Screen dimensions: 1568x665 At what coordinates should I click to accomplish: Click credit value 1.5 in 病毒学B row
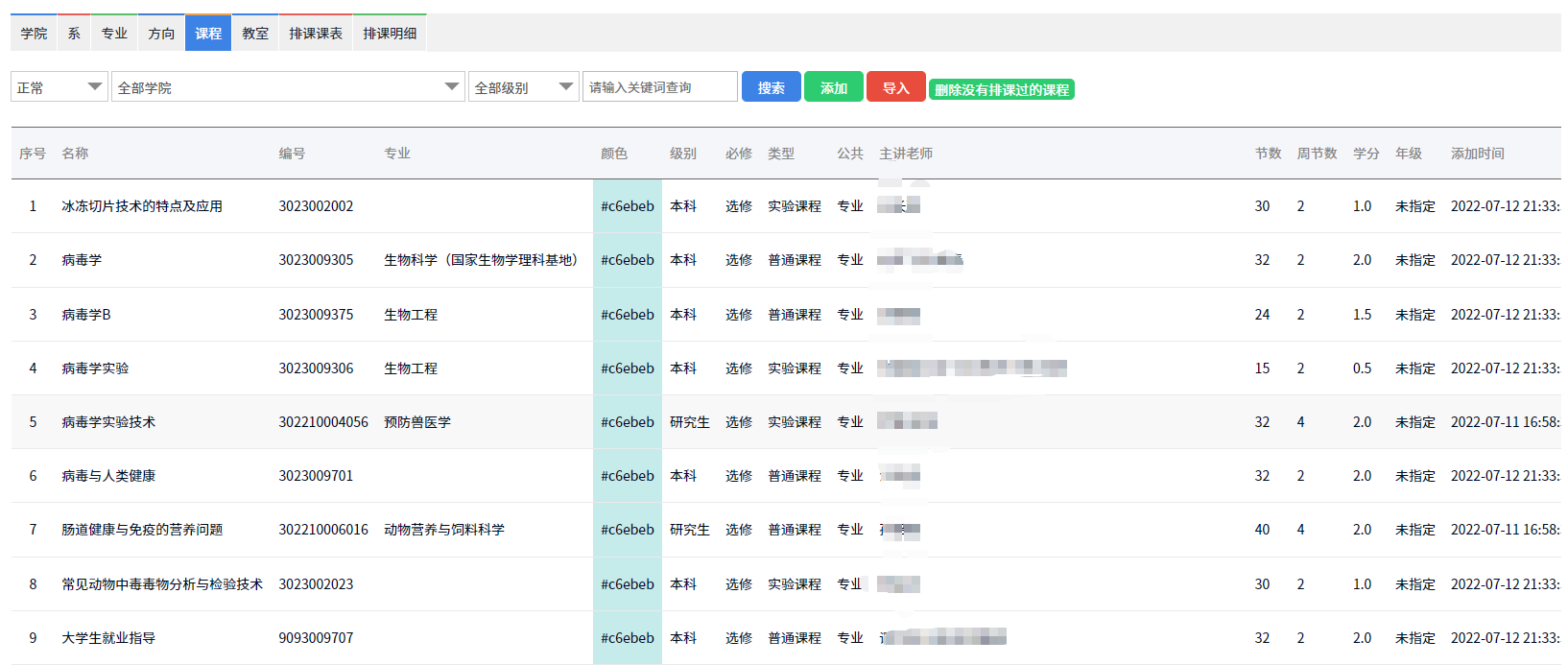[1363, 315]
